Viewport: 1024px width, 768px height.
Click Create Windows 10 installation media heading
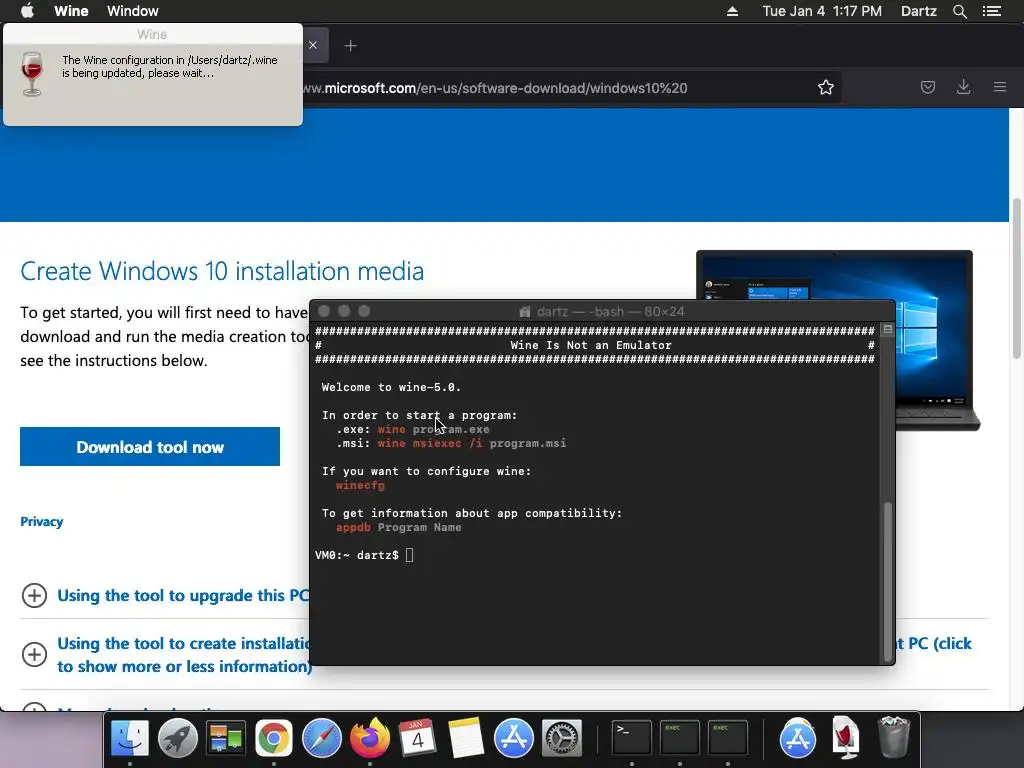[x=222, y=271]
